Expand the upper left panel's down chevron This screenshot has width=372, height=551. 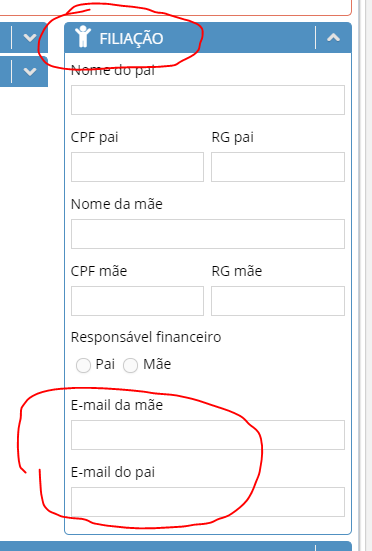point(30,37)
